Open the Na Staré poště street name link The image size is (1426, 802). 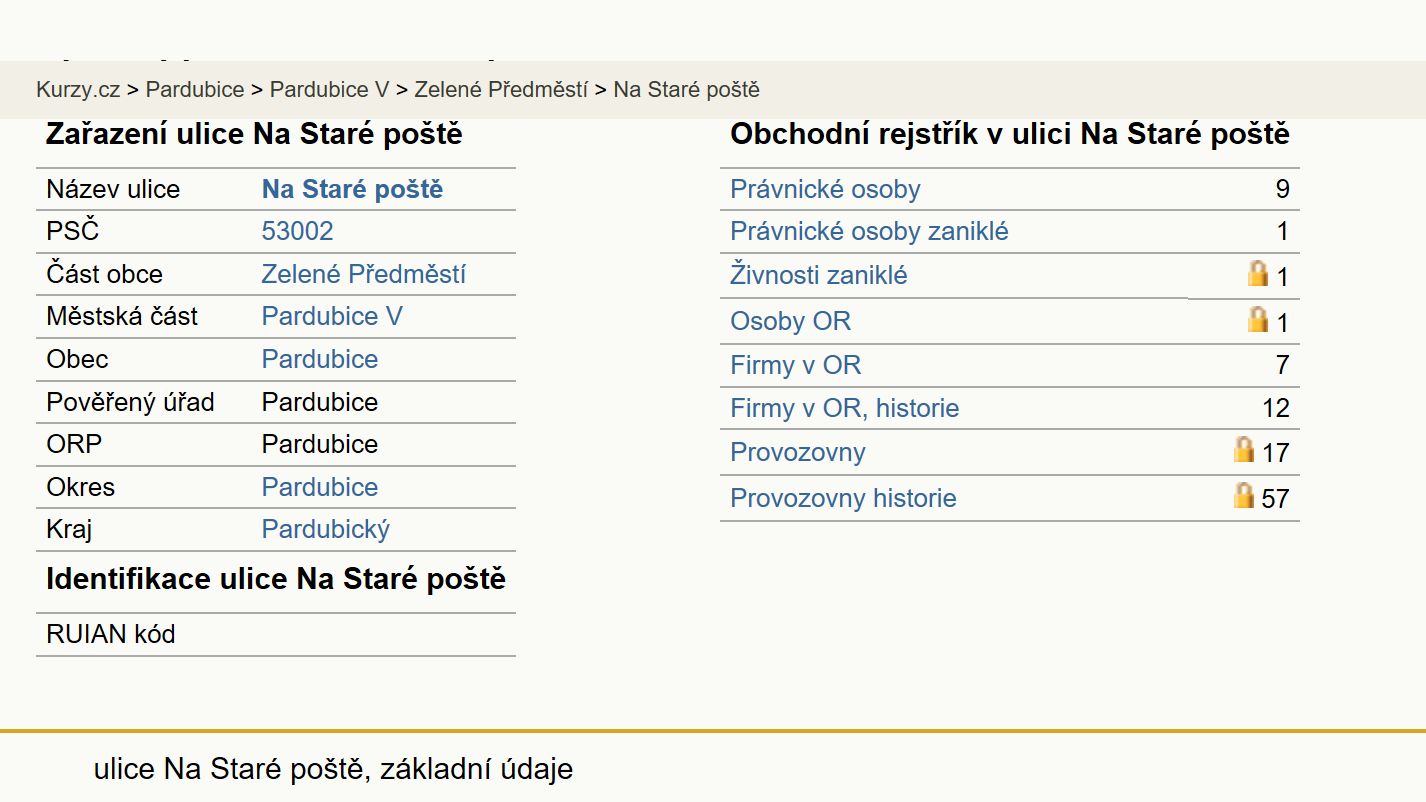[352, 189]
